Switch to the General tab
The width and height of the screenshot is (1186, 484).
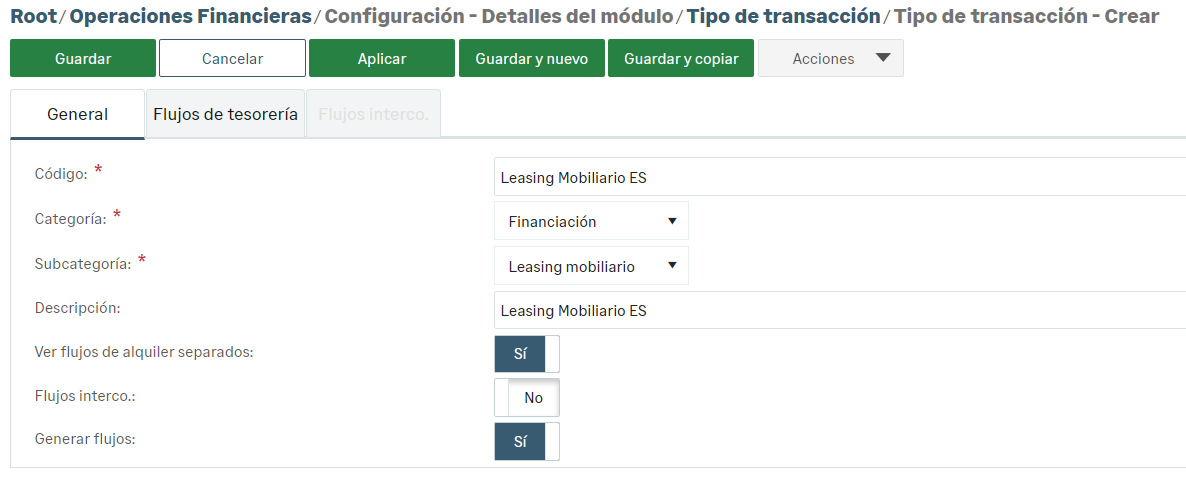pos(77,115)
